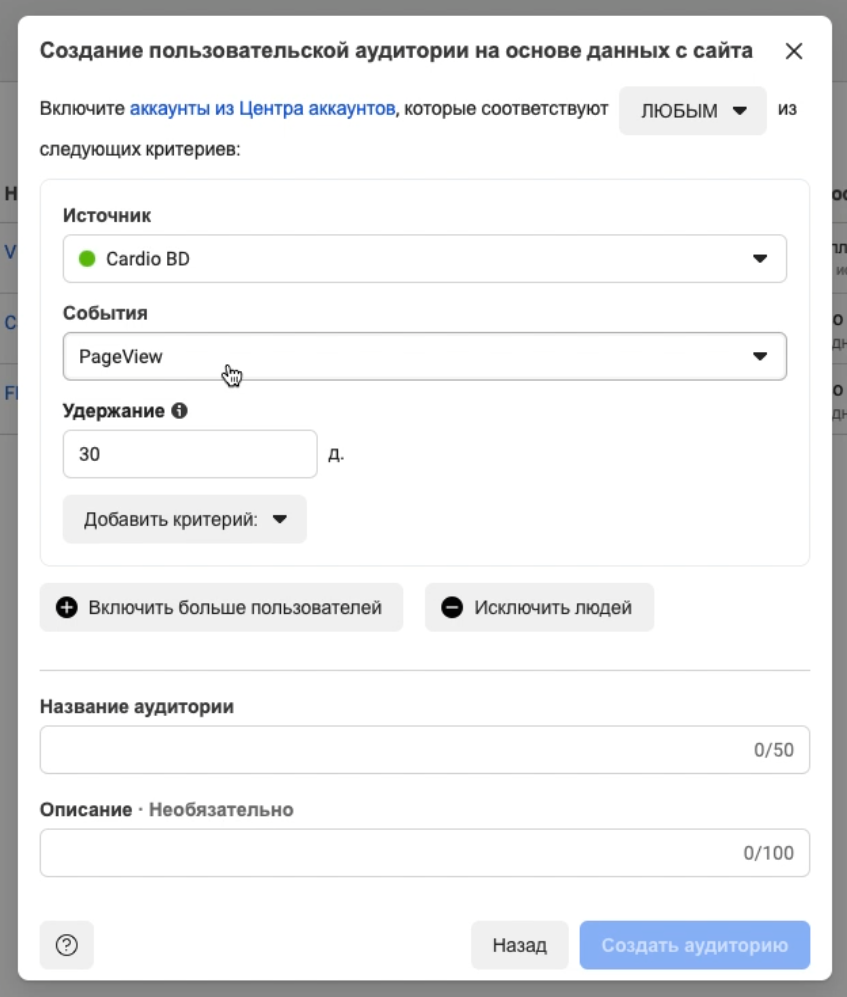Open the Источник dropdown showing Cardio BD
847x997 pixels.
pyautogui.click(x=424, y=258)
